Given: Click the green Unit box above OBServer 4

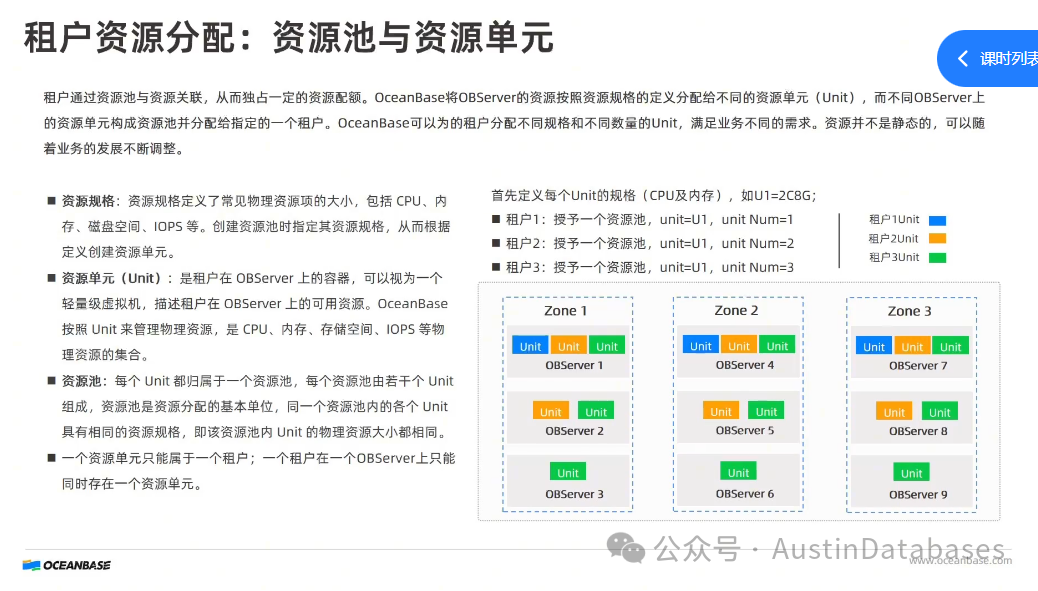Looking at the screenshot, I should pos(777,345).
